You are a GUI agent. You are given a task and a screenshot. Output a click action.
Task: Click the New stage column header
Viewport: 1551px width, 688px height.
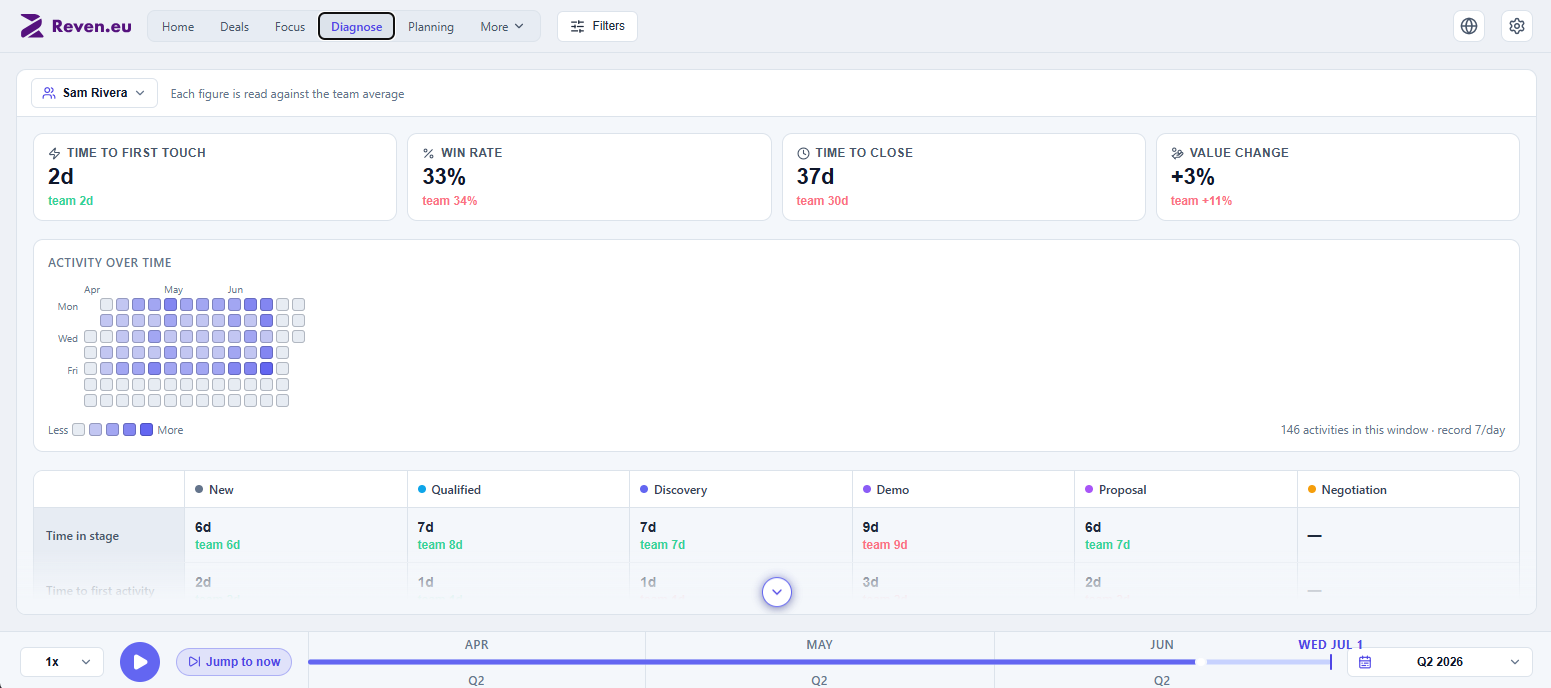click(296, 490)
